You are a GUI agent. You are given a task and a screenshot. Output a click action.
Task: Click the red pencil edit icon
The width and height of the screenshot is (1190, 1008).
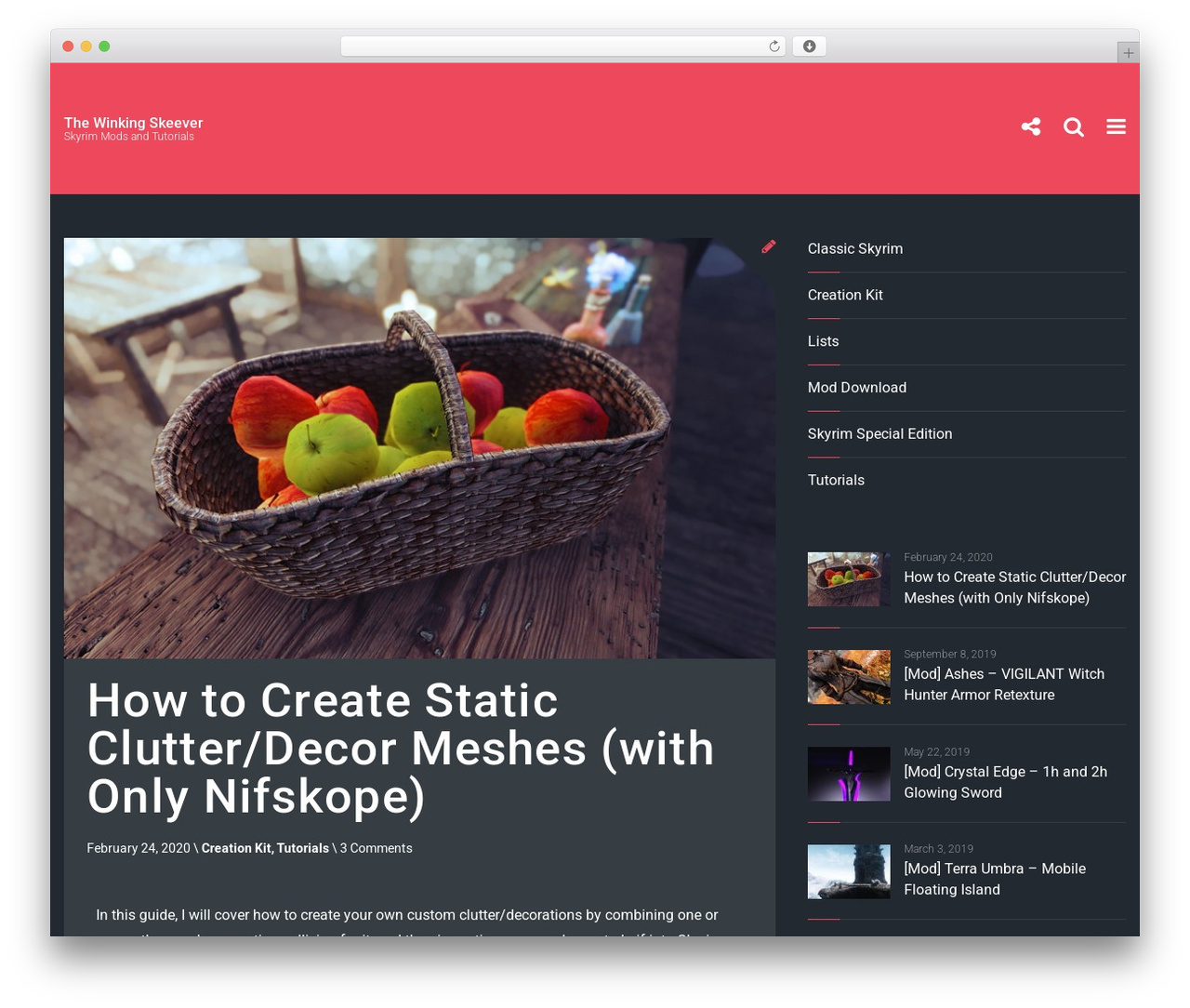pyautogui.click(x=769, y=246)
